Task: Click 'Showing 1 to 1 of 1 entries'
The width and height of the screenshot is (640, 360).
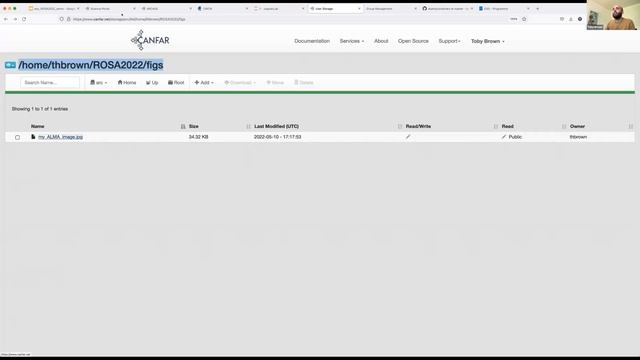Action: [40, 109]
